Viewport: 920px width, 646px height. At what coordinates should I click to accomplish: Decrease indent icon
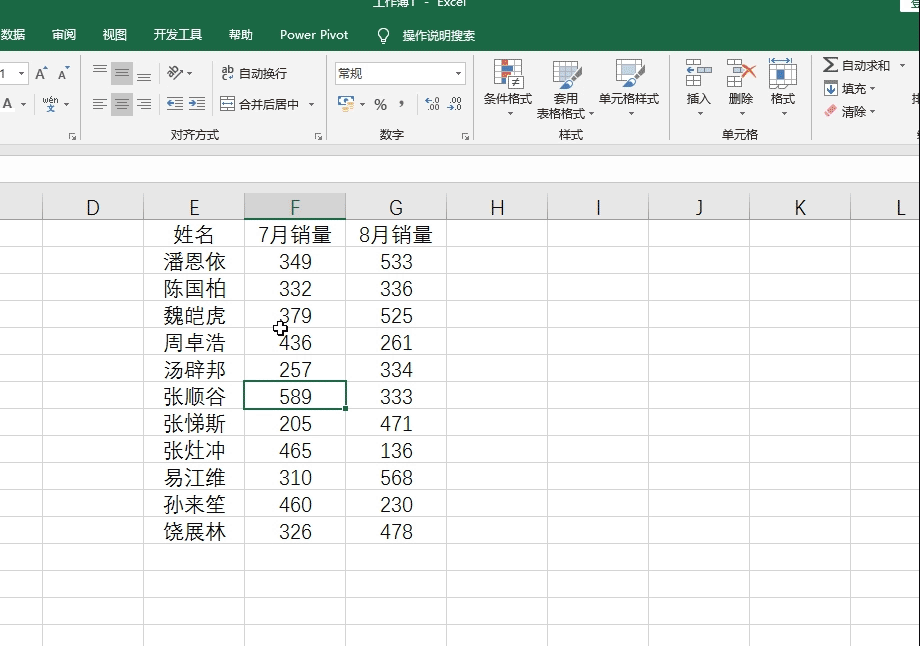pyautogui.click(x=175, y=104)
